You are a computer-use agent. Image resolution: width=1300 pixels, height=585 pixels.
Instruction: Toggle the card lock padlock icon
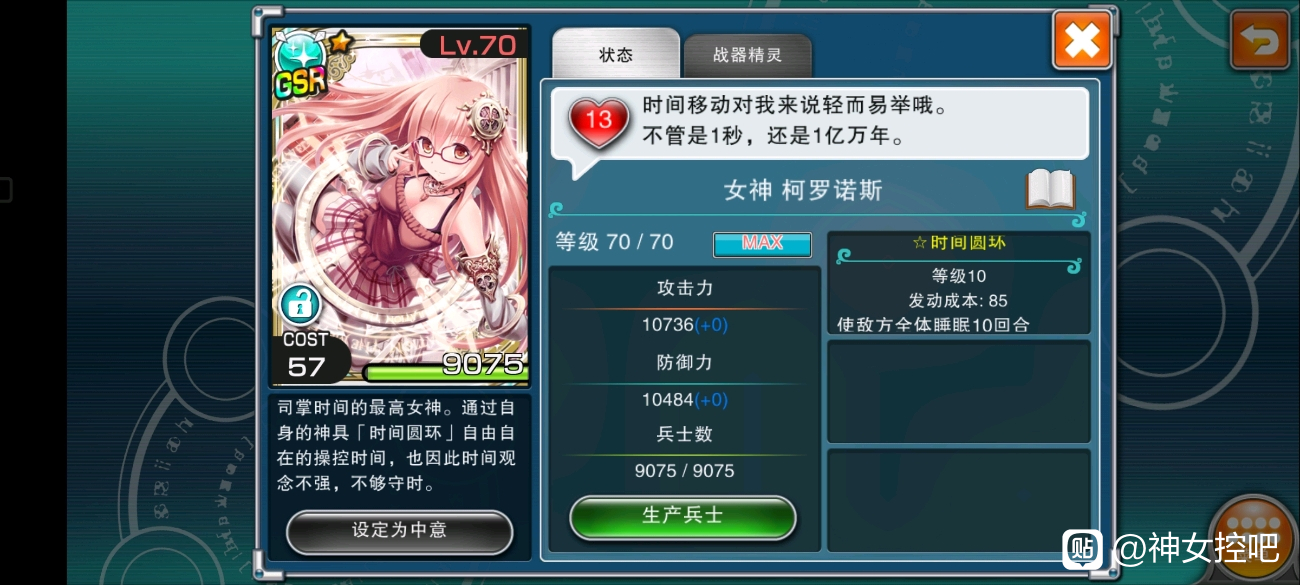(298, 301)
